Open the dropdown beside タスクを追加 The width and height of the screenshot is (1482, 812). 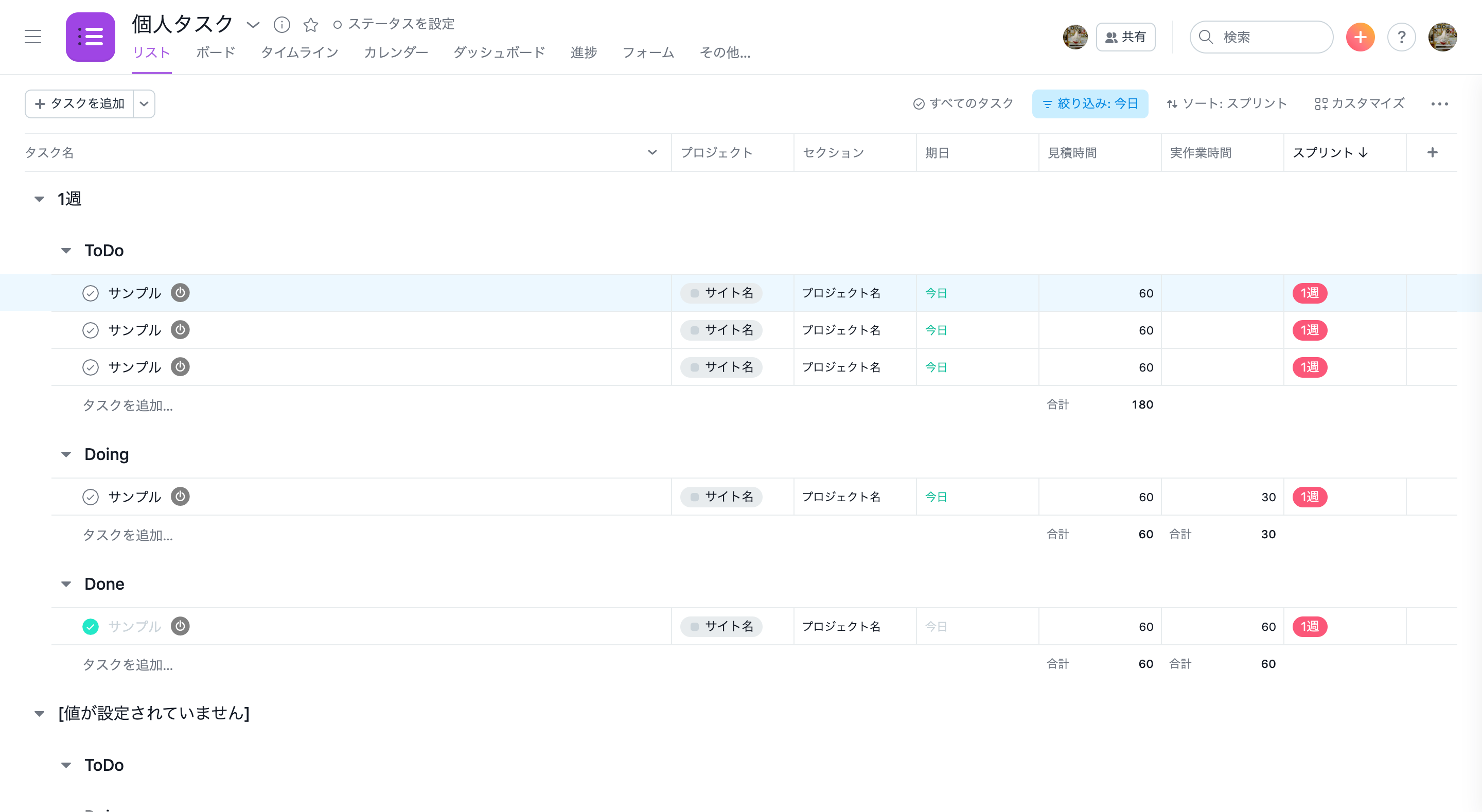[144, 104]
